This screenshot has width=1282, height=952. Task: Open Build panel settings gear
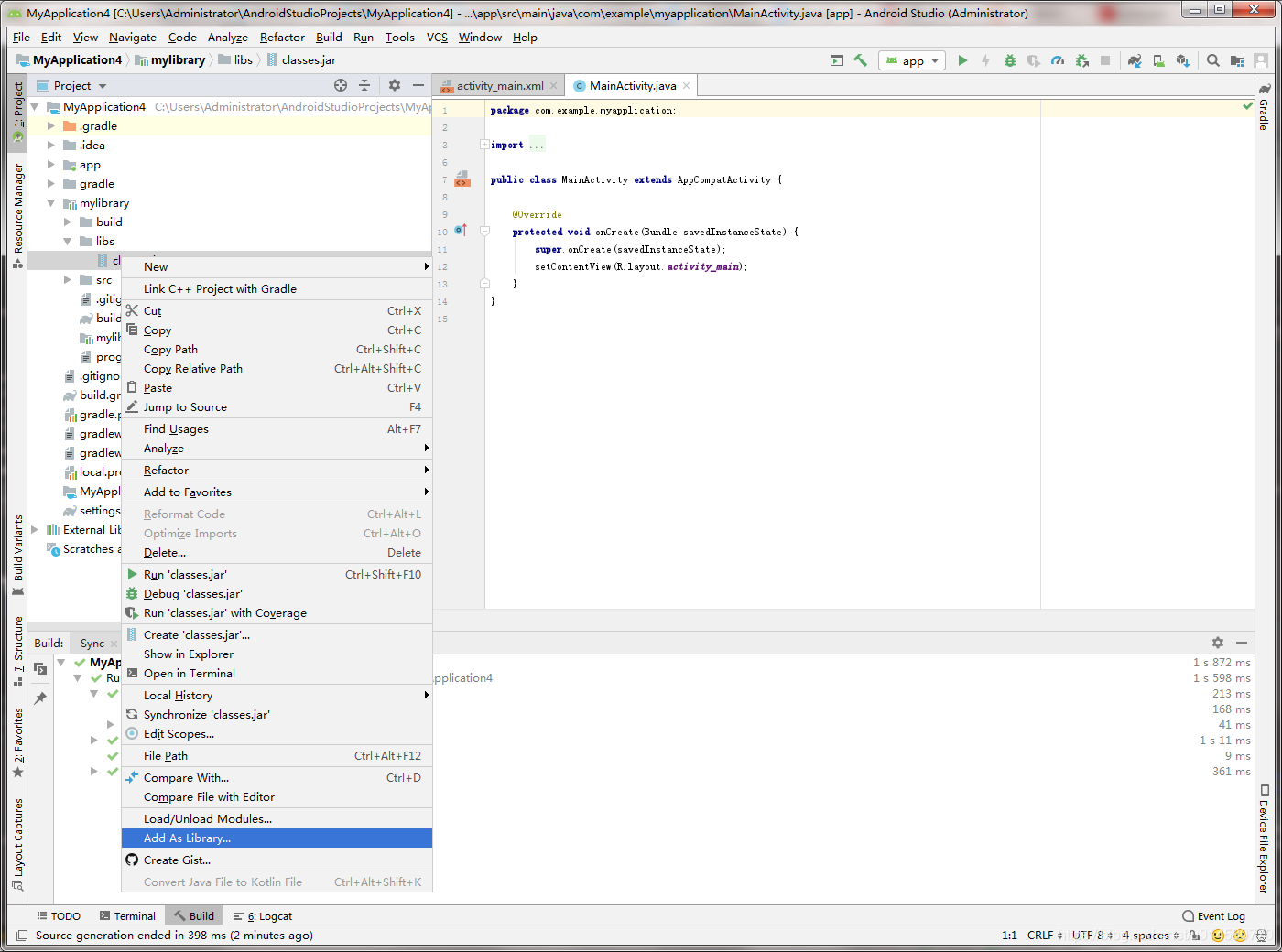point(1218,643)
